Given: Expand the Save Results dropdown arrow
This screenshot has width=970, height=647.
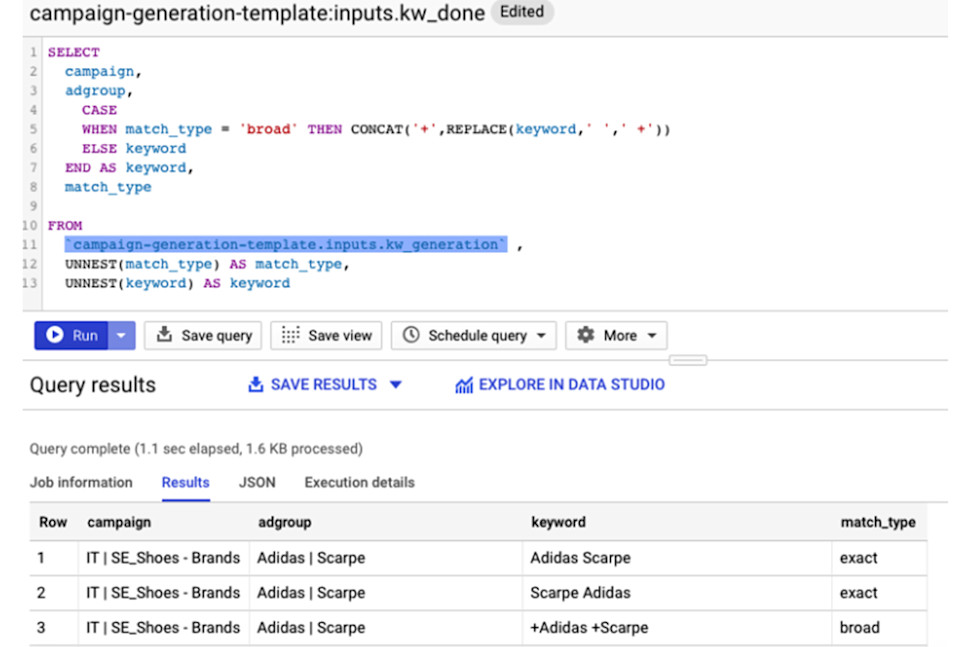Looking at the screenshot, I should [396, 385].
